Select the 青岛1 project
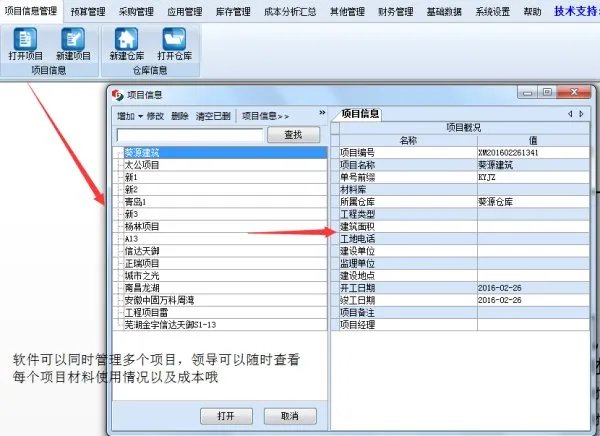 tap(225, 202)
